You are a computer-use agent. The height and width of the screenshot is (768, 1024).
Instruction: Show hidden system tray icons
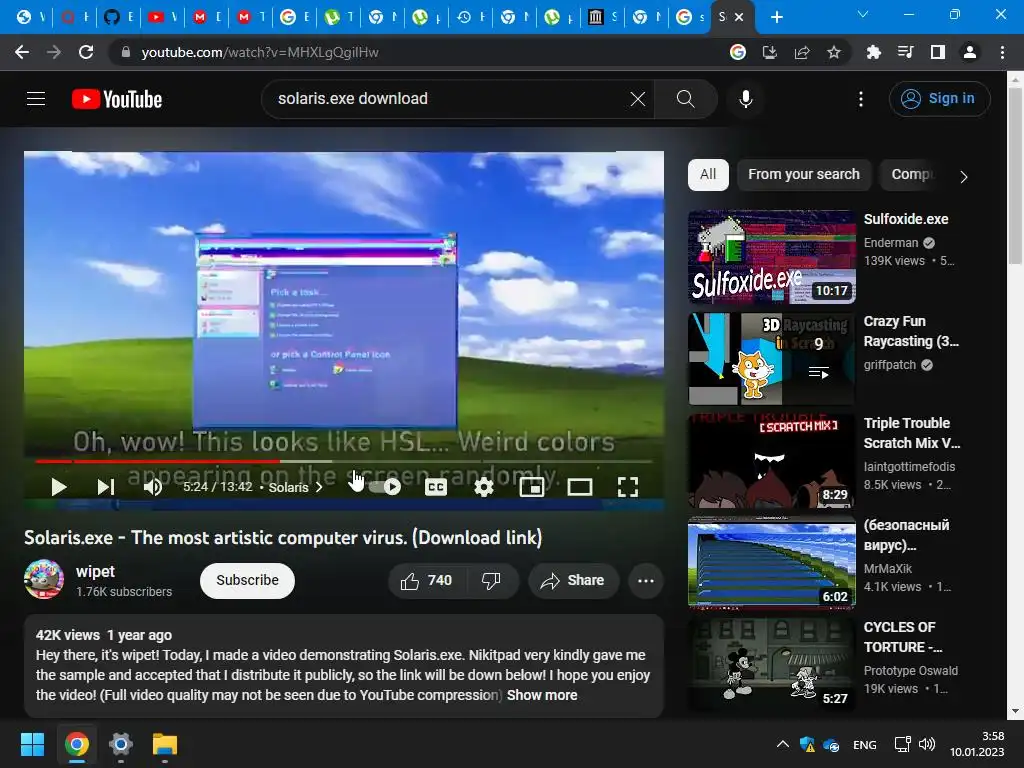point(782,744)
